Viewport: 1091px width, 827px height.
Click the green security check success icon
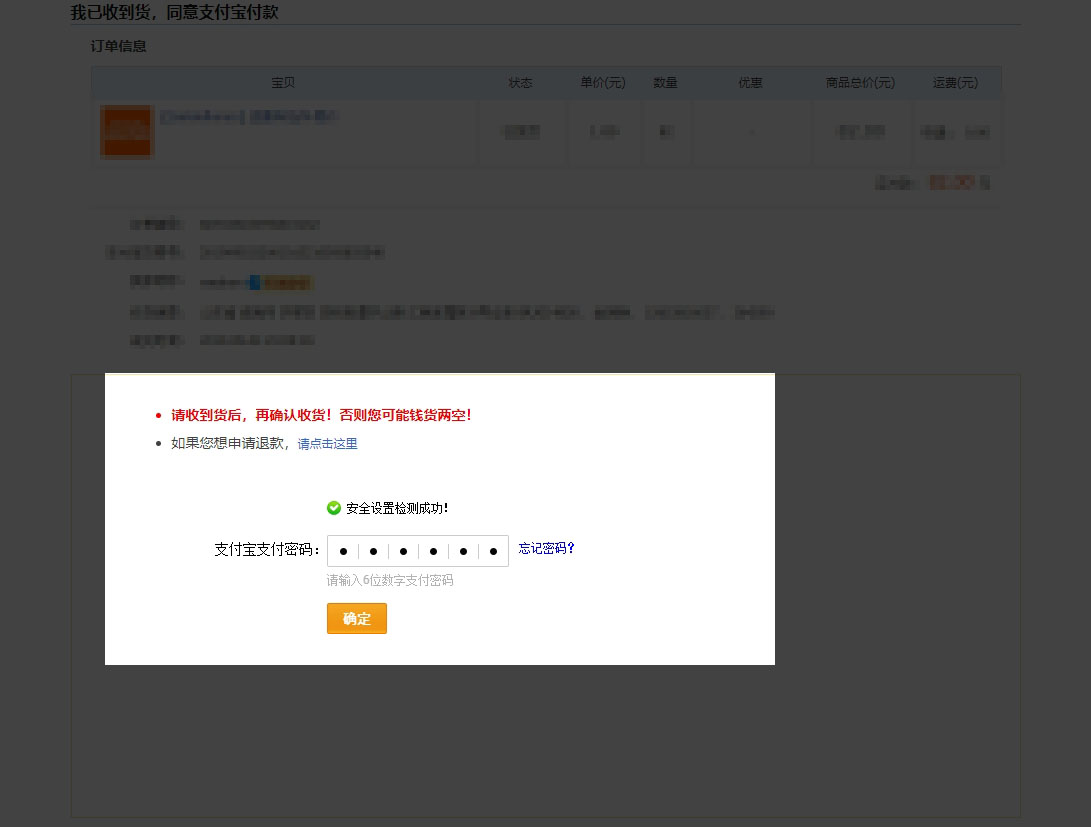(x=334, y=508)
